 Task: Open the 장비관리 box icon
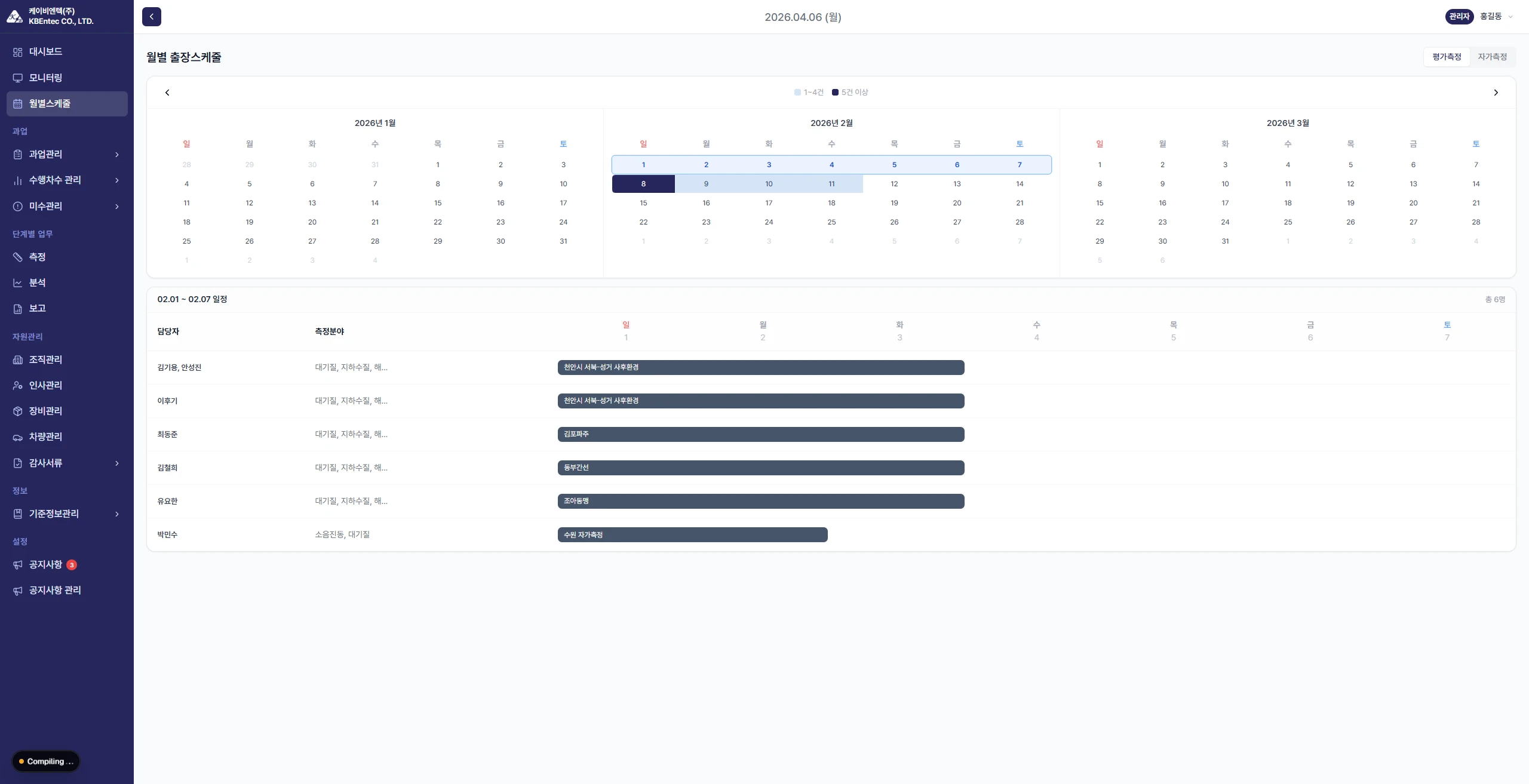pyautogui.click(x=18, y=411)
